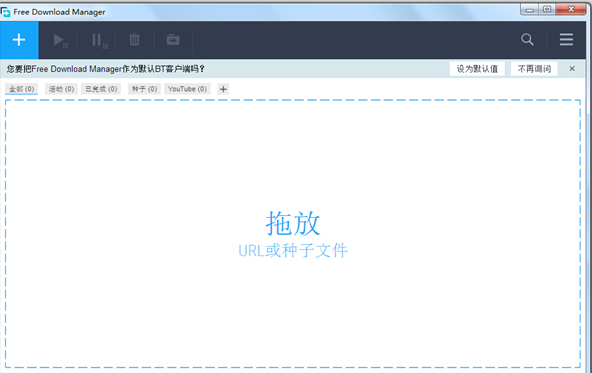Switch to the YouTube (0) tab
Viewport: 592px width, 373px height.
click(x=187, y=89)
